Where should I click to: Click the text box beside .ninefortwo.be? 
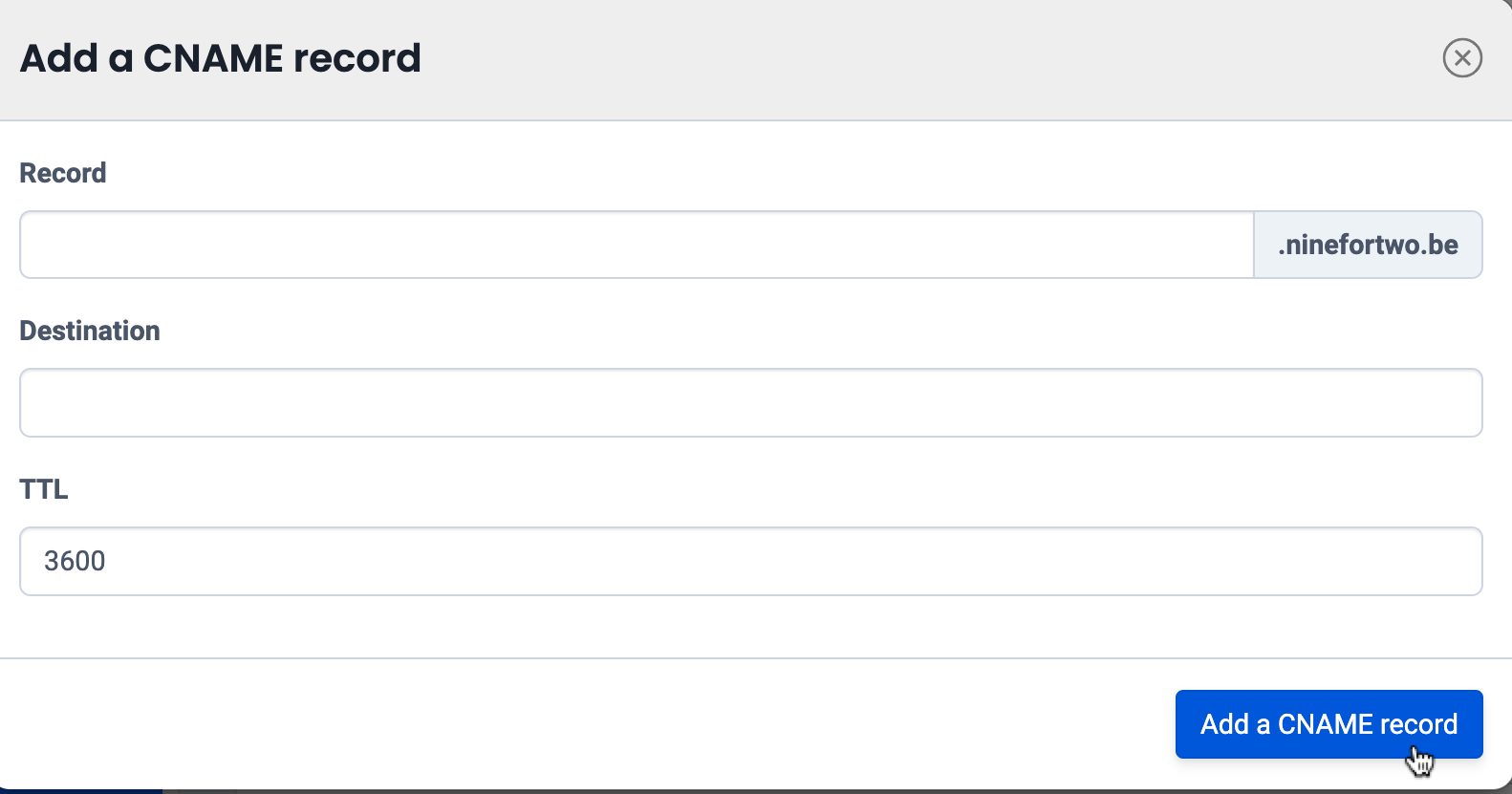coord(636,245)
